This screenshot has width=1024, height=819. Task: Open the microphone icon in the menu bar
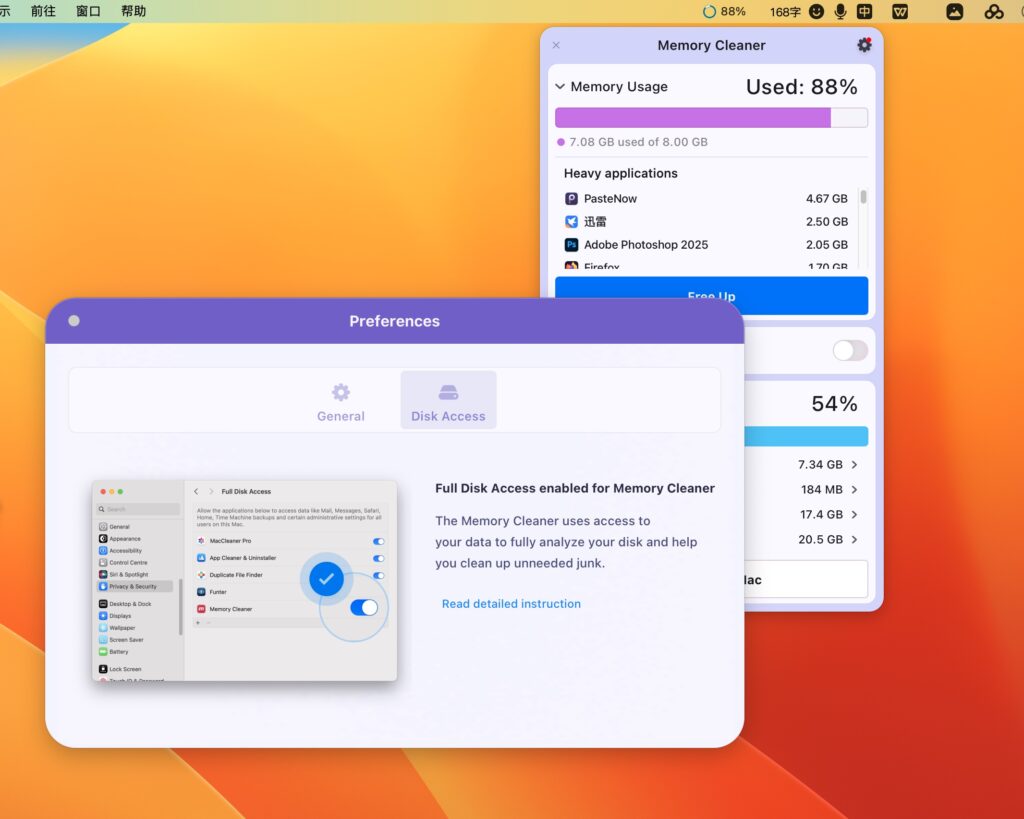click(x=838, y=11)
